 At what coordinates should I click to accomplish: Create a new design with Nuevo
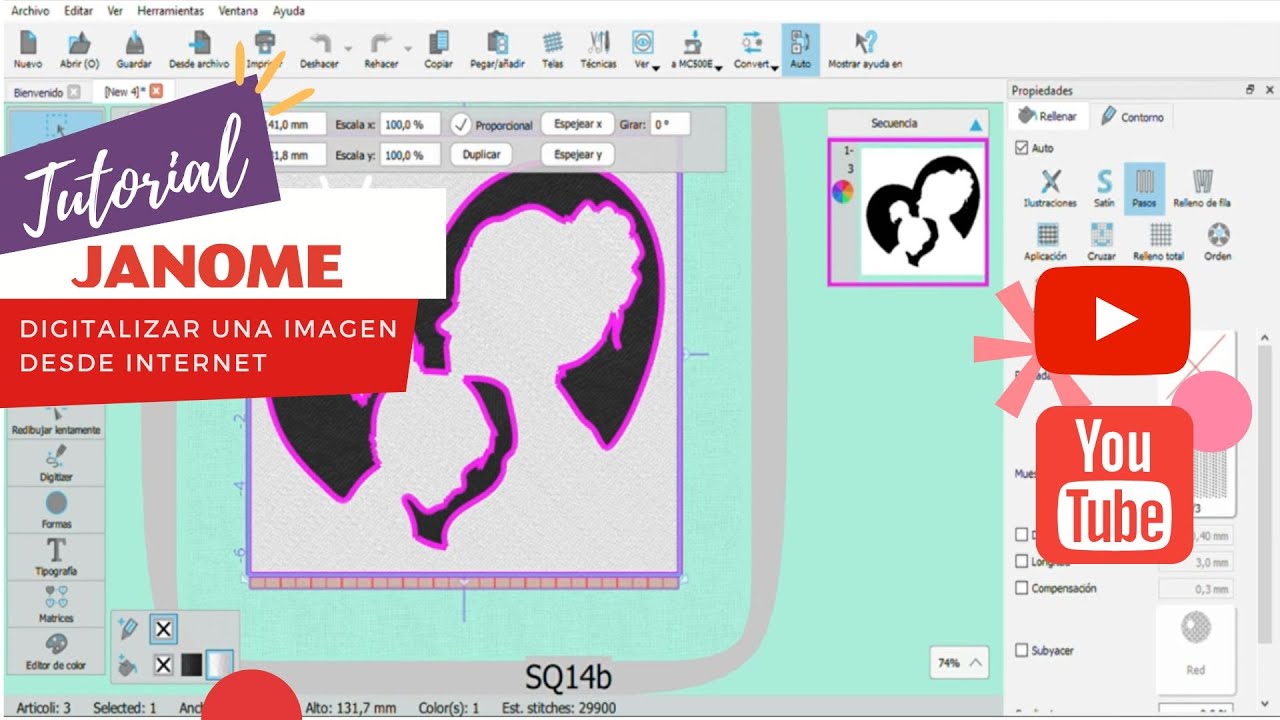[x=28, y=50]
